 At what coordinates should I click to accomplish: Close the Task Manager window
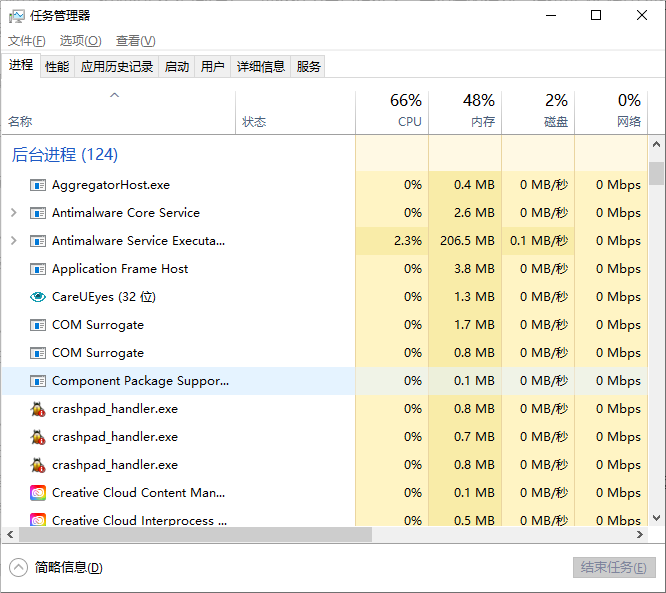click(x=642, y=16)
